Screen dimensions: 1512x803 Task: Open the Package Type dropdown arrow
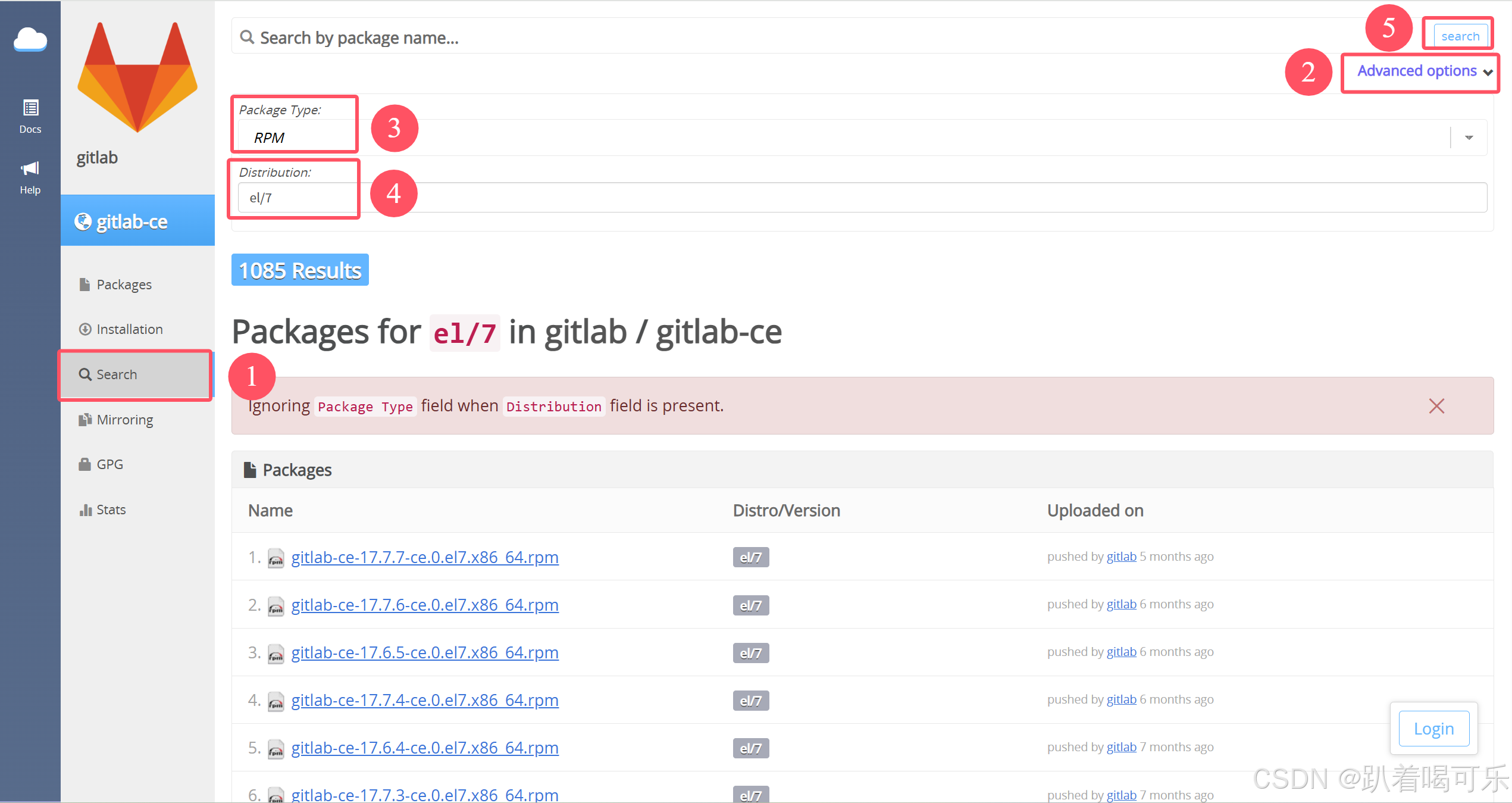coord(1469,138)
